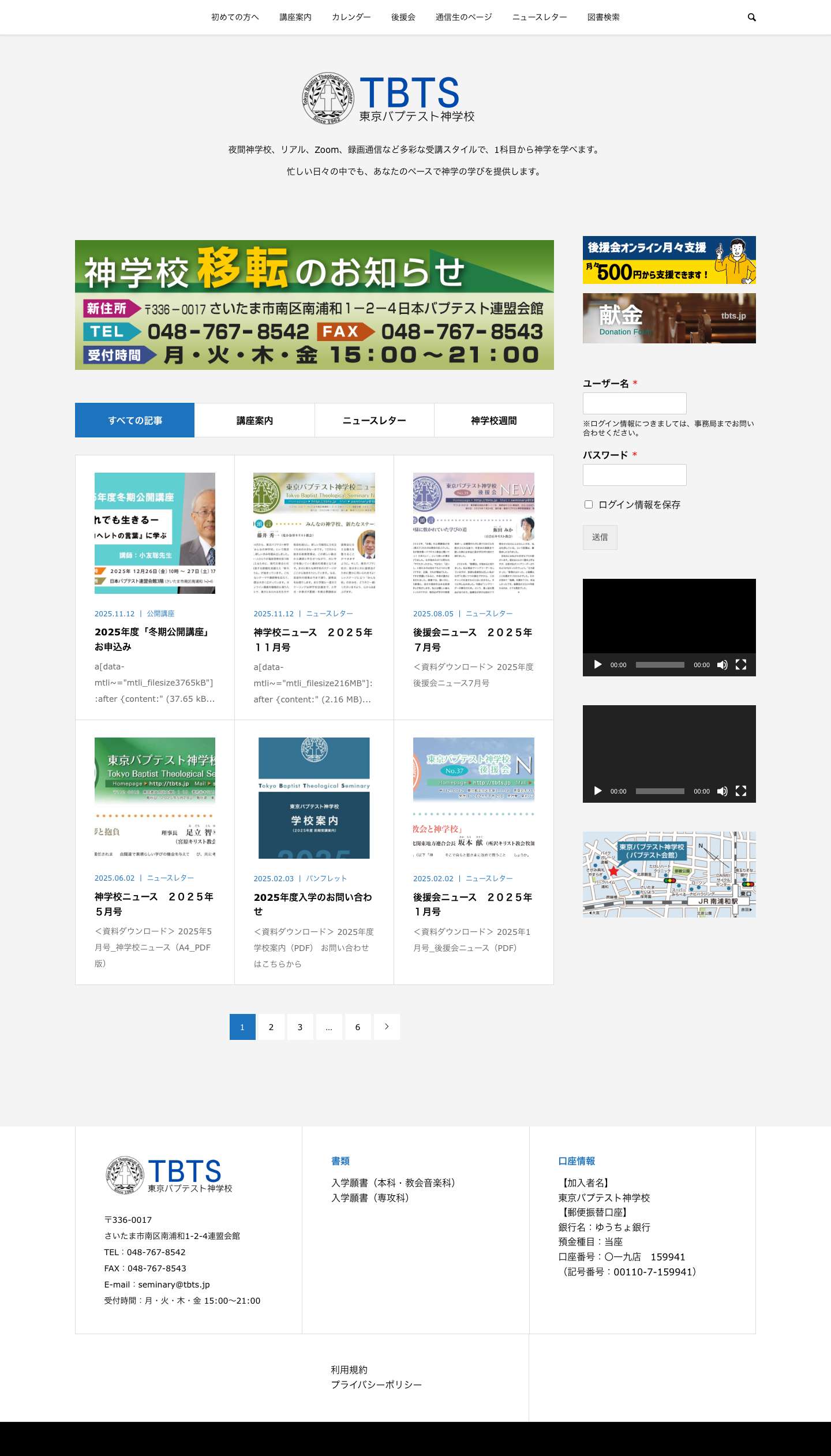Image resolution: width=831 pixels, height=1456 pixels.
Task: Enter fullscreen on the first sidebar video
Action: (x=741, y=665)
